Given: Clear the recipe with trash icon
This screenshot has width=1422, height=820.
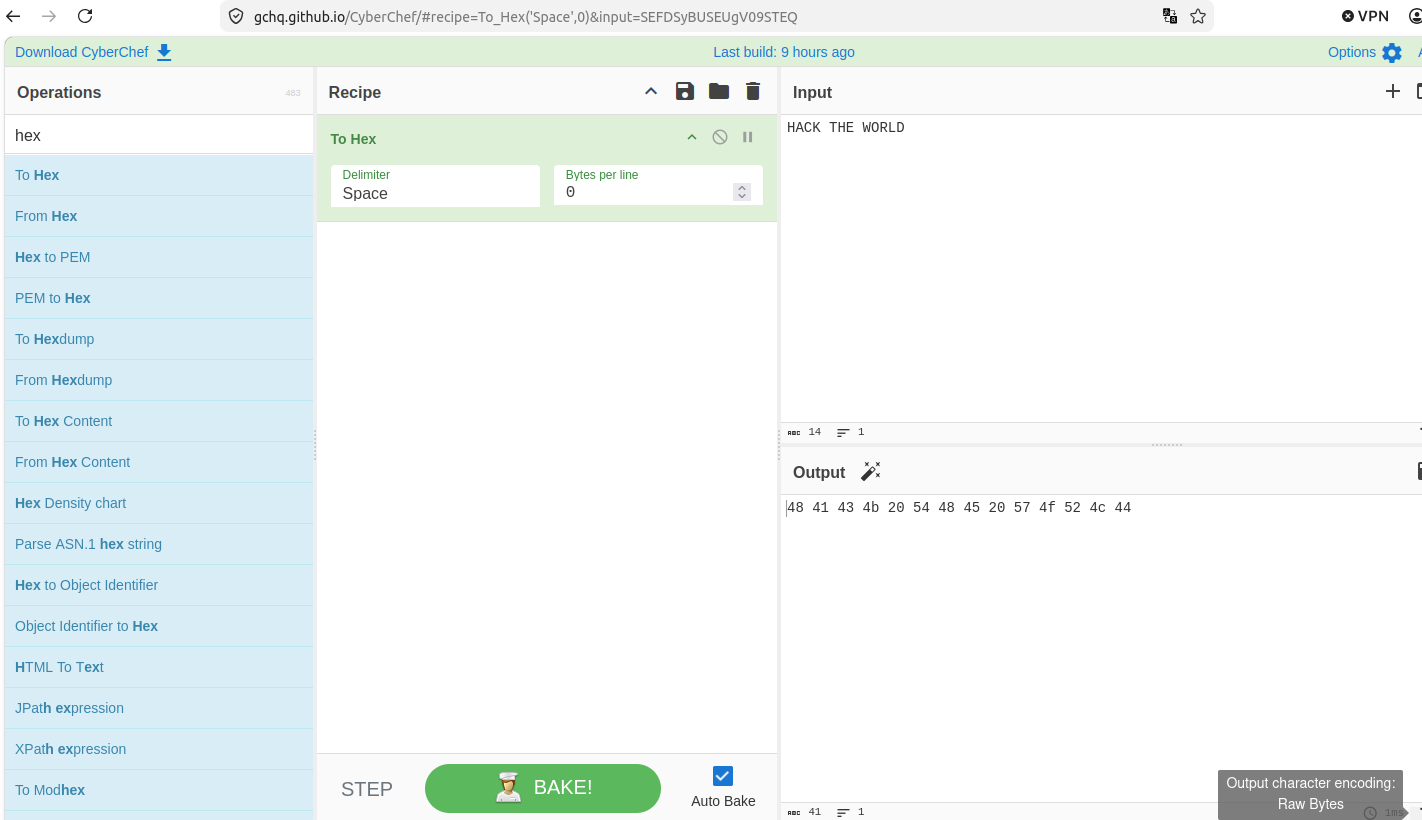Looking at the screenshot, I should (x=753, y=91).
